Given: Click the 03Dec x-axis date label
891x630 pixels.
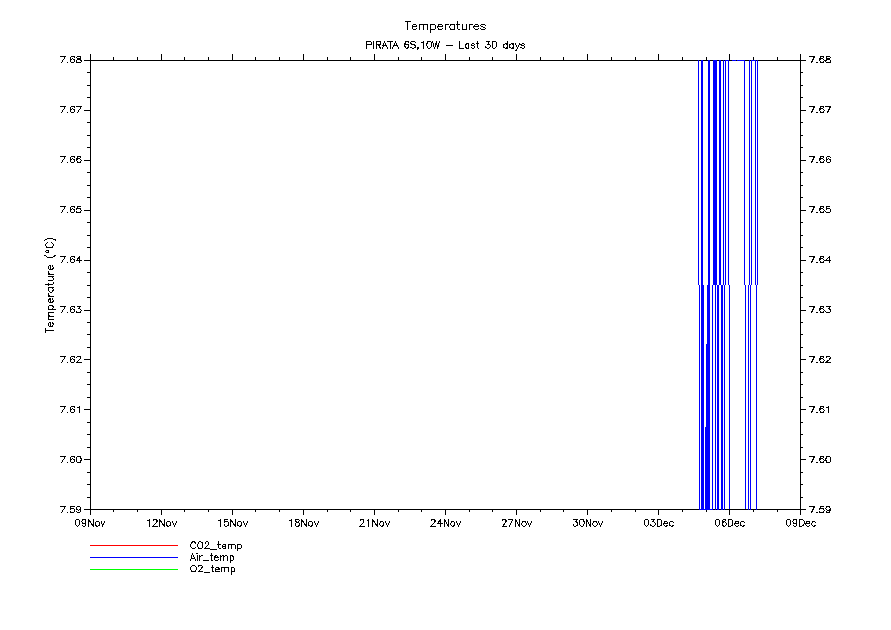Looking at the screenshot, I should click(x=658, y=522).
